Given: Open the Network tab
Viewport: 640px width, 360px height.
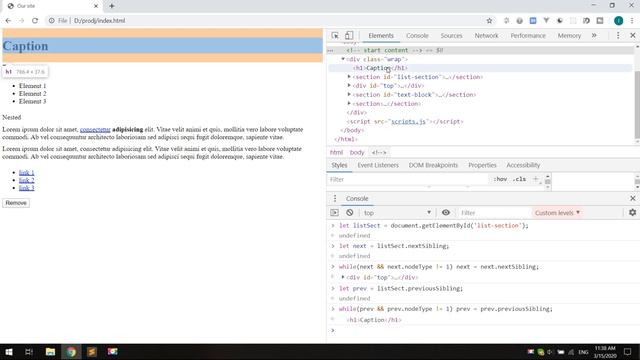Looking at the screenshot, I should pos(486,36).
